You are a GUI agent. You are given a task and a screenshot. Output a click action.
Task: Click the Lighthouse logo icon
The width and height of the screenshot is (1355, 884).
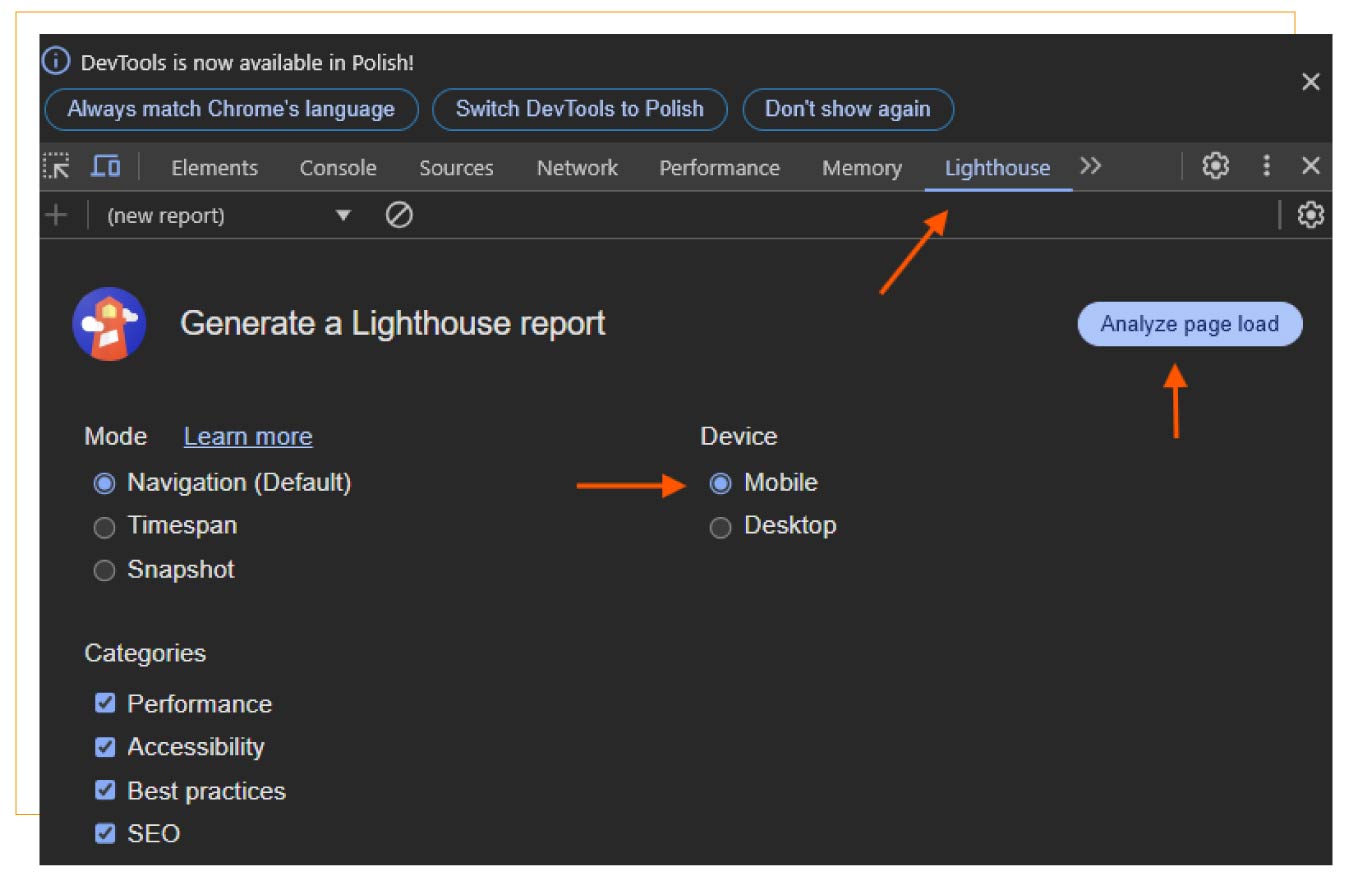pos(110,324)
